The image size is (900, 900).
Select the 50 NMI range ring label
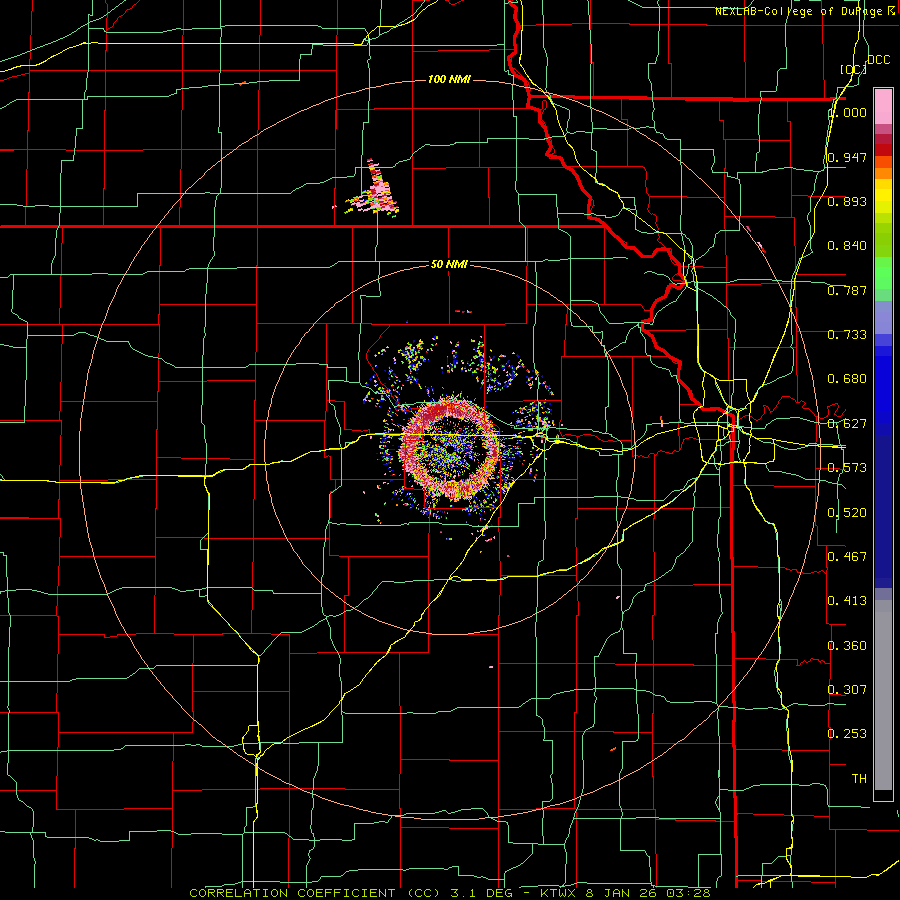click(x=449, y=264)
